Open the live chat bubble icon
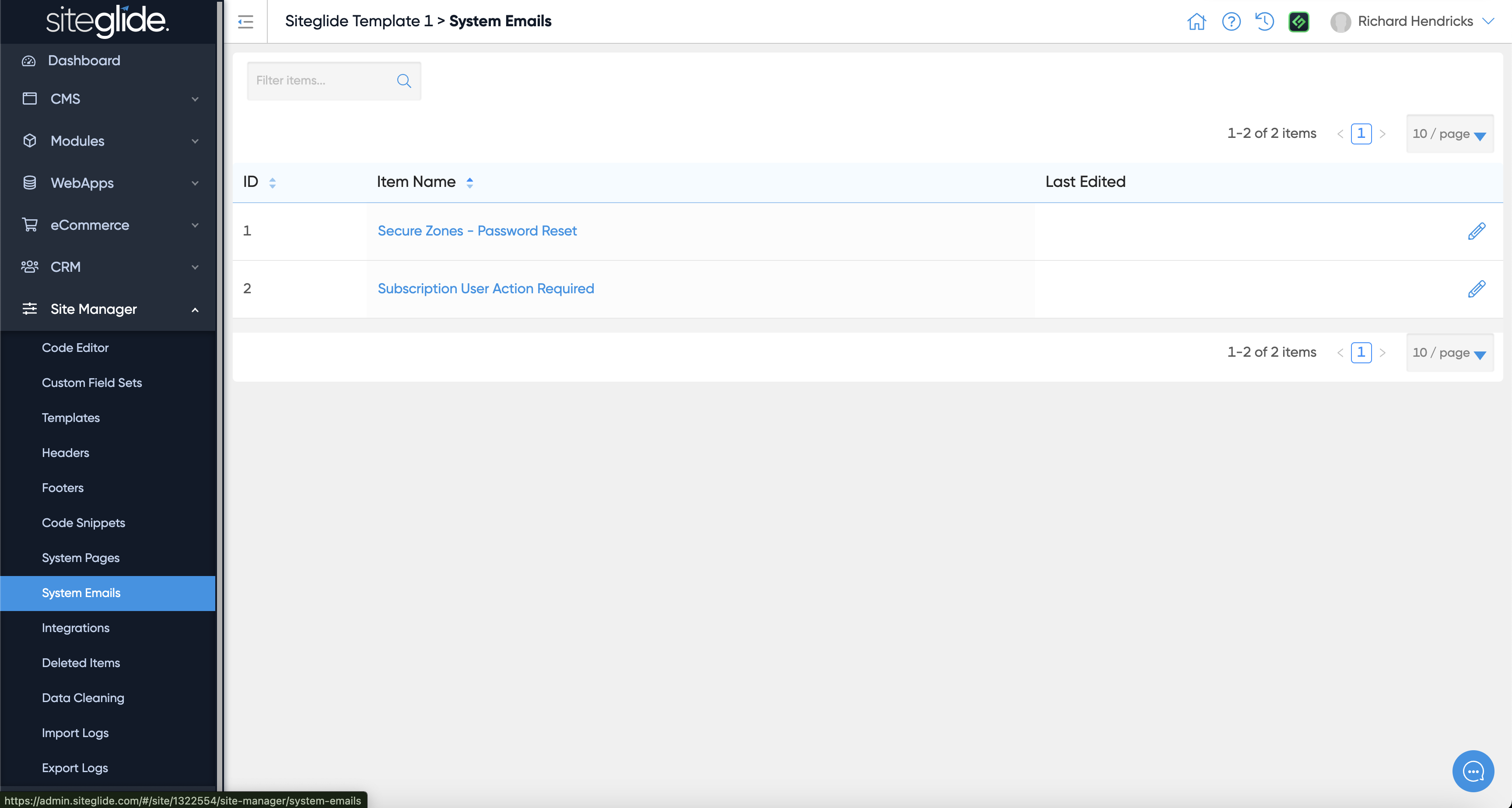Screen dimensions: 1512x808 1473,770
